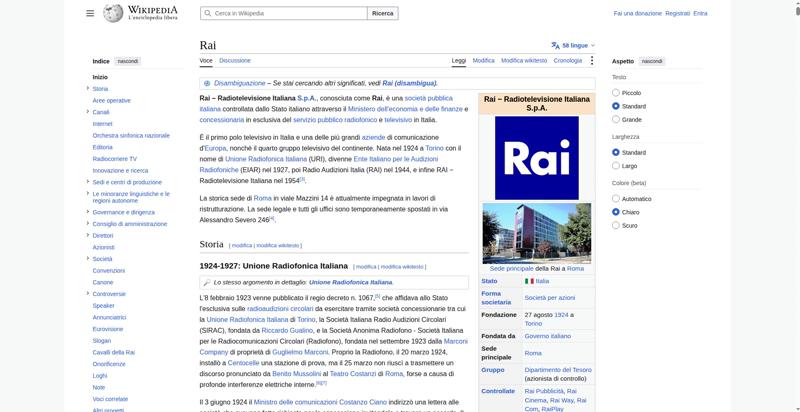
Task: Click Fai una donazione link
Action: (x=637, y=13)
